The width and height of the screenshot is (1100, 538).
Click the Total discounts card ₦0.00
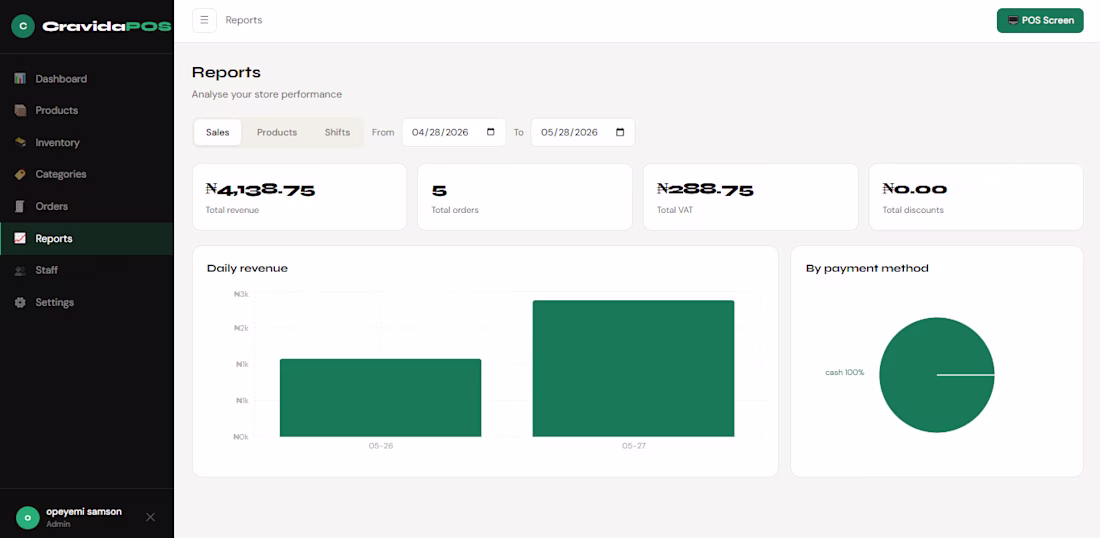coord(976,197)
